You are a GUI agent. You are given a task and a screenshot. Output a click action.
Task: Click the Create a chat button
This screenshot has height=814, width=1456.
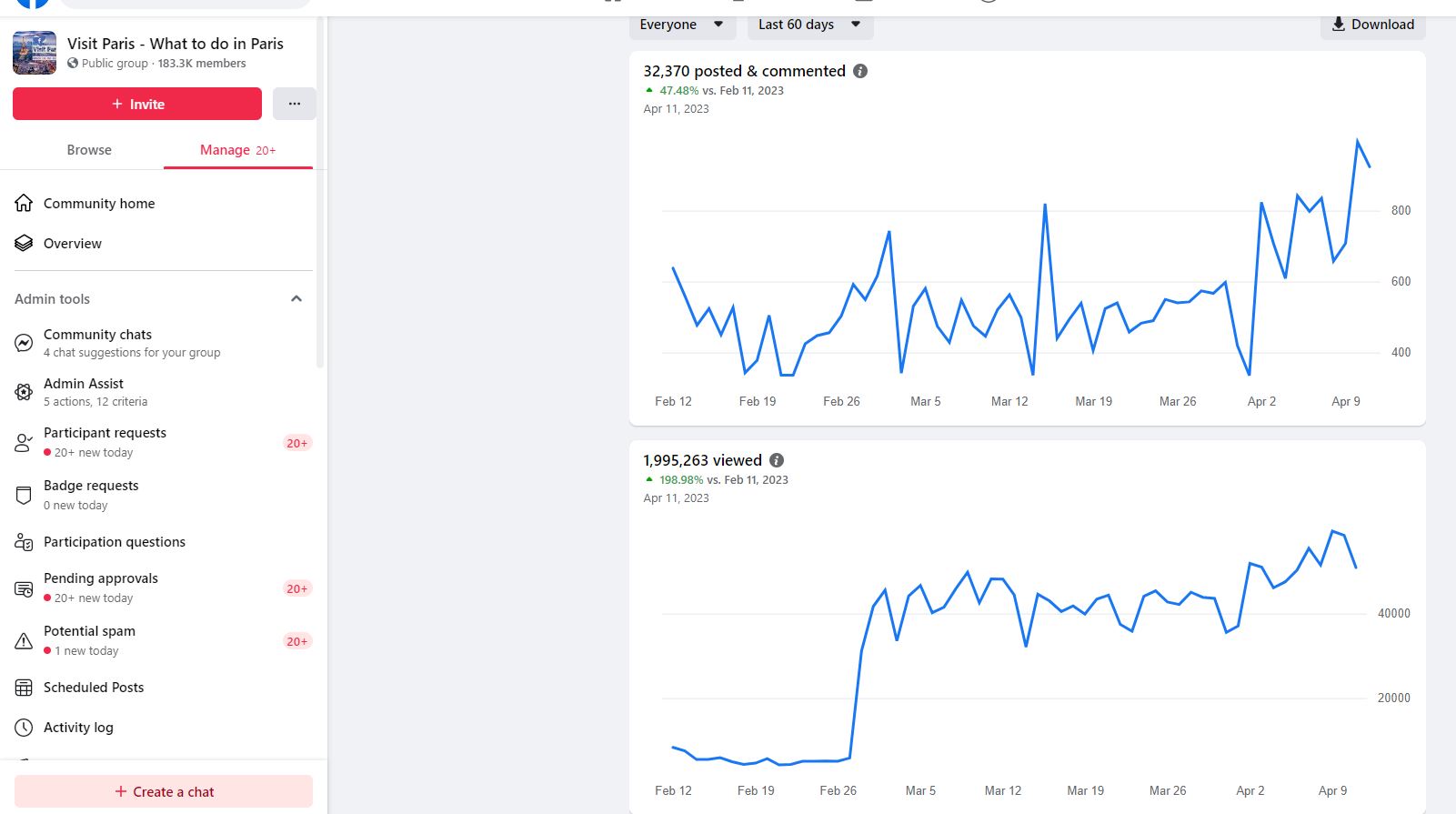164,791
